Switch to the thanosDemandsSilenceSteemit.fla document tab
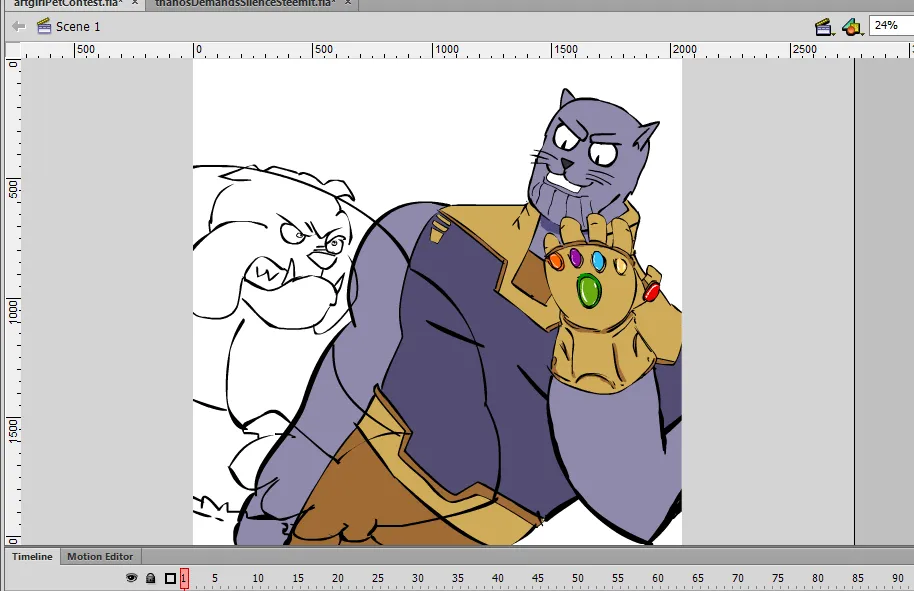Viewport: 914px width, 591px height. pyautogui.click(x=245, y=3)
